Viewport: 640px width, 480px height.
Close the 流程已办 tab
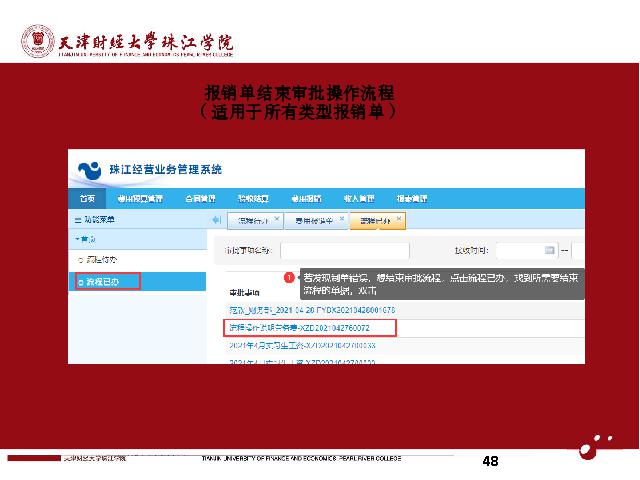tap(399, 219)
